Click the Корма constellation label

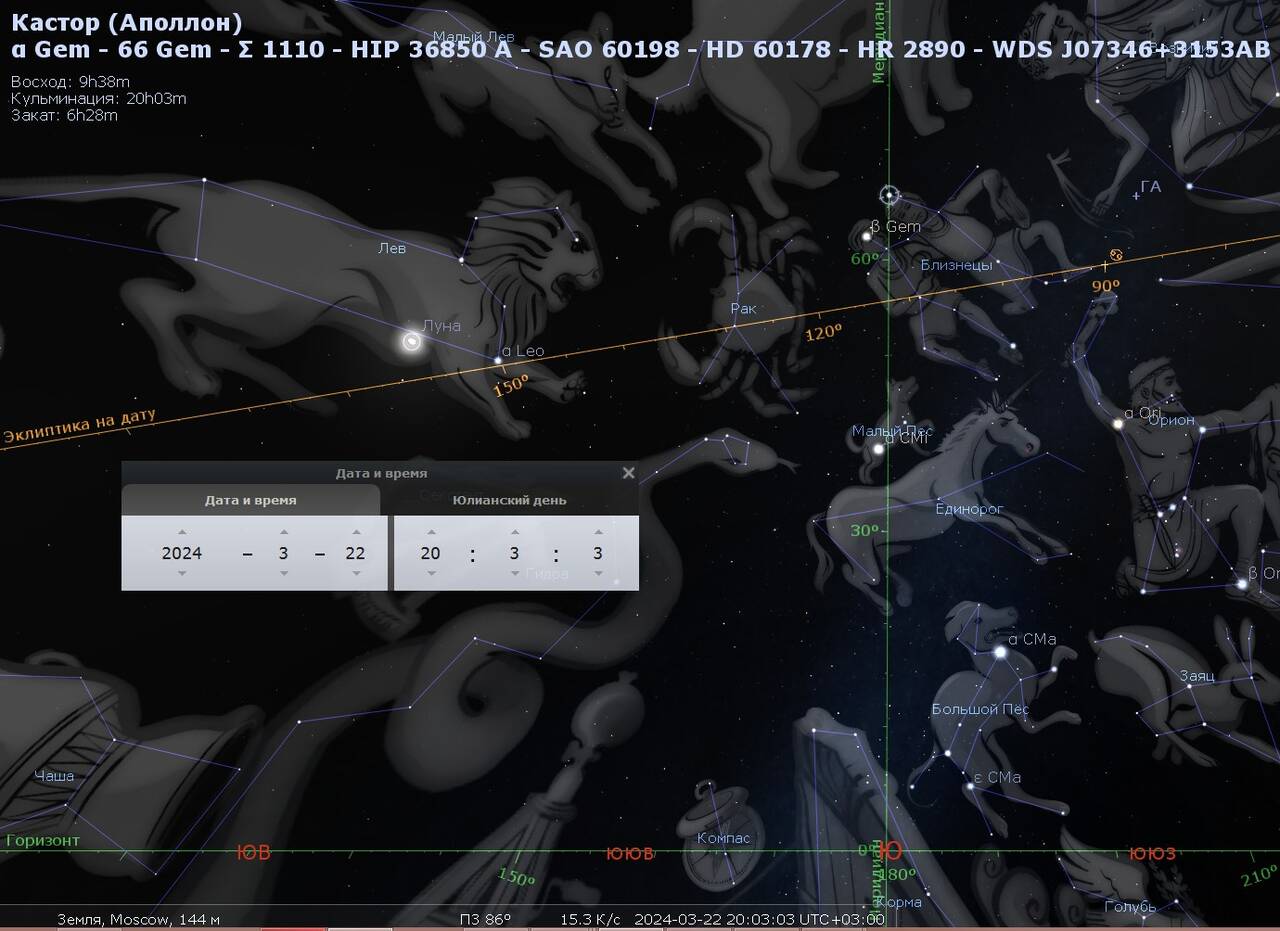pos(900,902)
